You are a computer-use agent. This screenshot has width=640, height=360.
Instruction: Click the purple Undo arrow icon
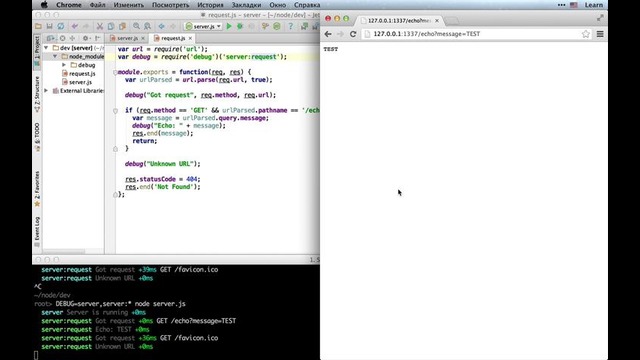[x=75, y=26]
